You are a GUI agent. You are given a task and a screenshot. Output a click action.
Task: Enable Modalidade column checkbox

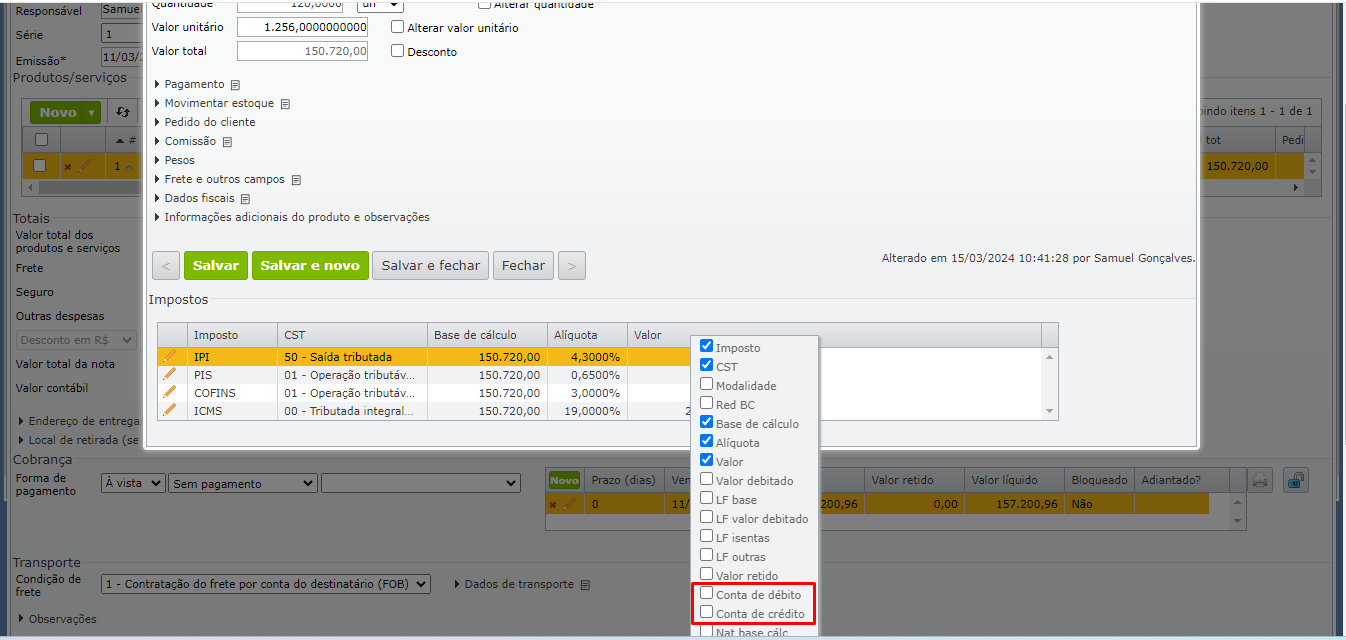pos(706,385)
